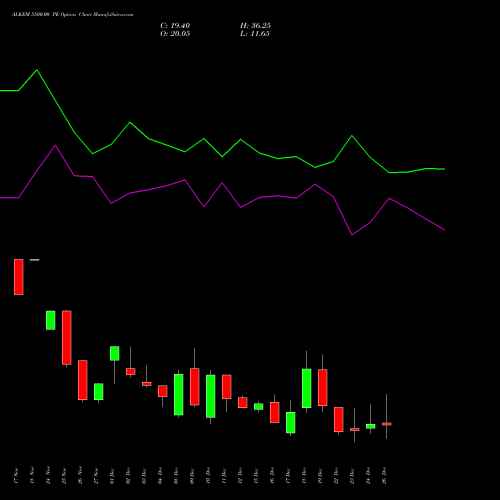This screenshot has height=500, width=500.
Task: Select the low value L: 11.65
Action: pyautogui.click(x=255, y=34)
